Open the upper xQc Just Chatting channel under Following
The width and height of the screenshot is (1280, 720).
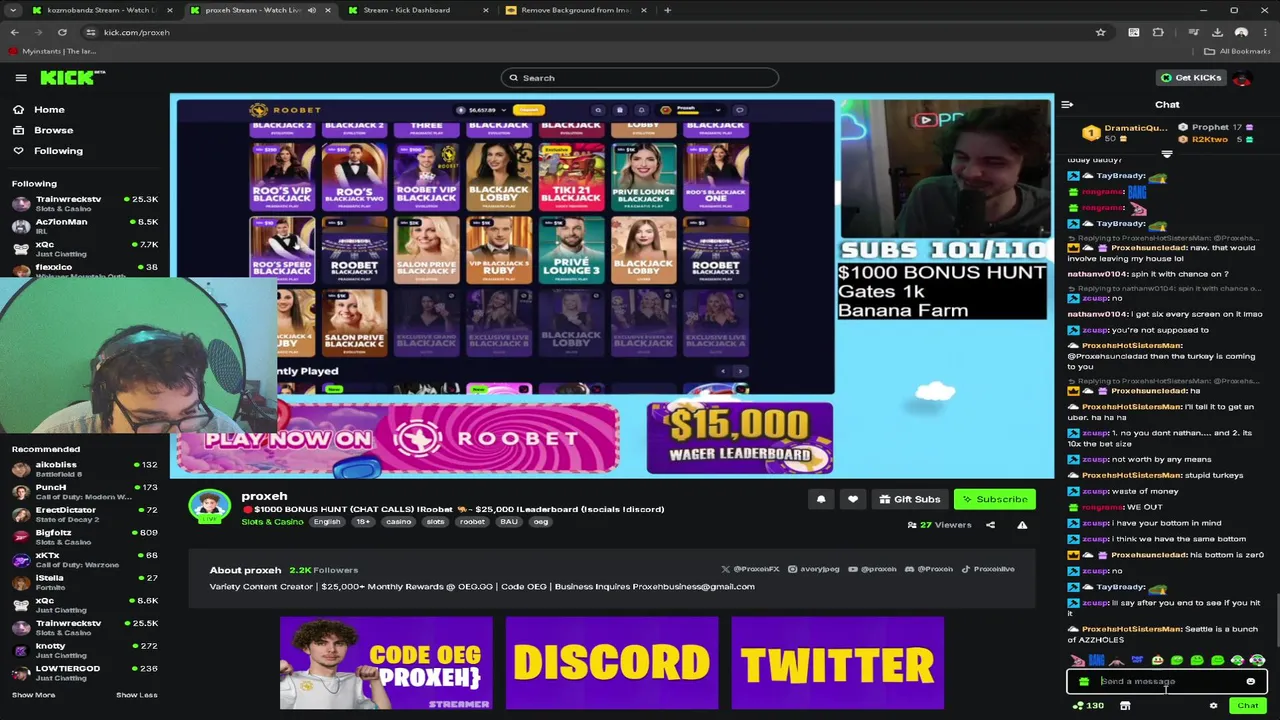coord(85,248)
